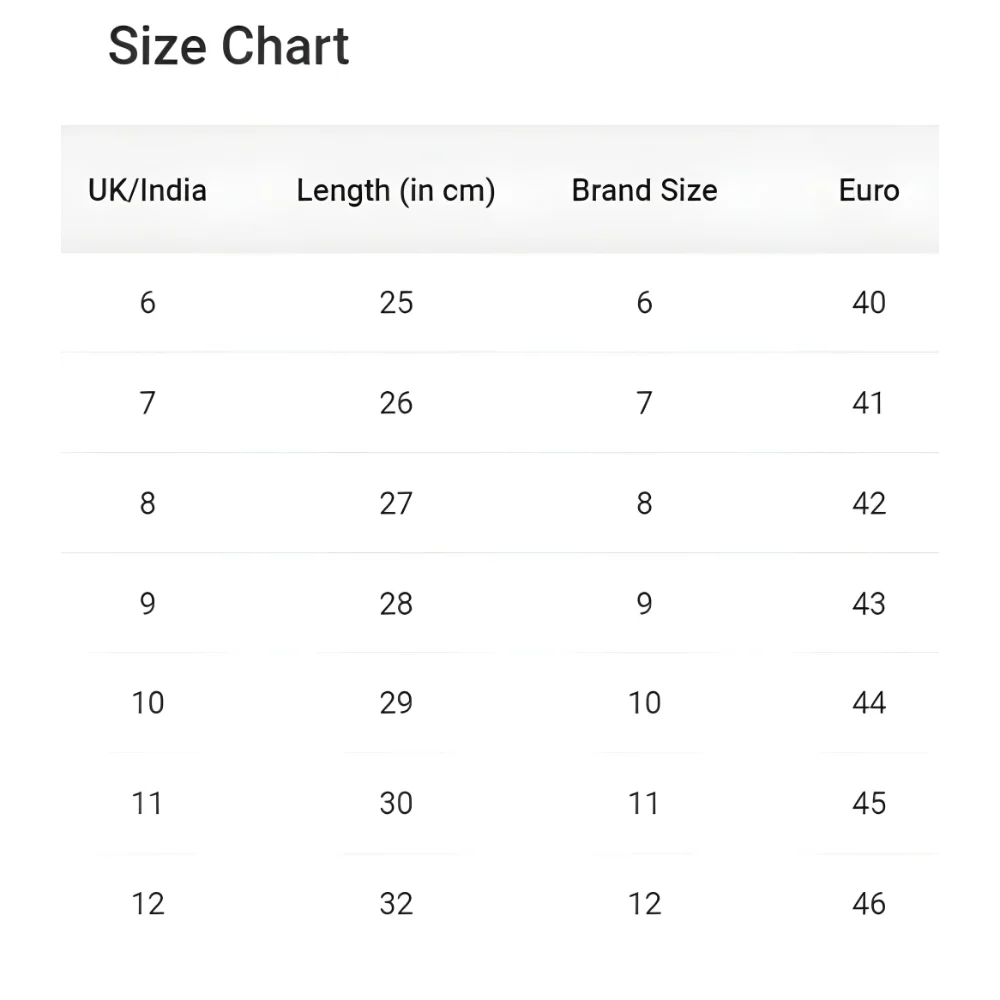Click the 25 cm length value
Screen dimensions: 1000x1000
(396, 302)
